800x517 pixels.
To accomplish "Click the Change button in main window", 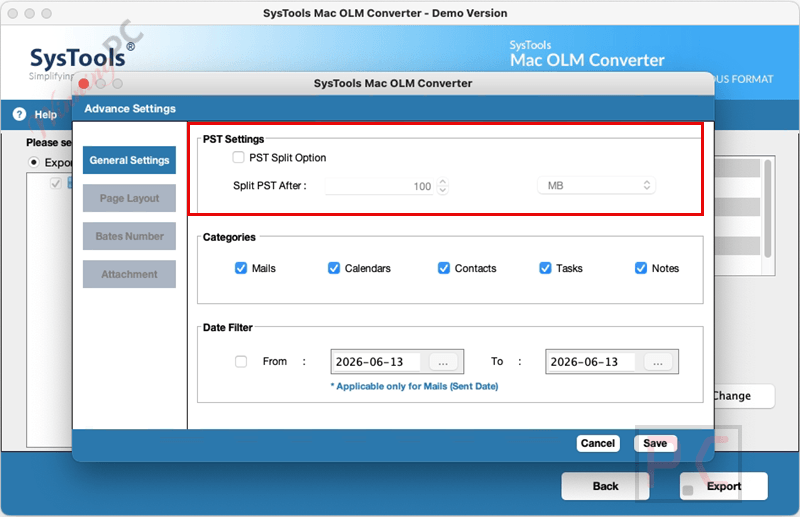I will point(744,396).
